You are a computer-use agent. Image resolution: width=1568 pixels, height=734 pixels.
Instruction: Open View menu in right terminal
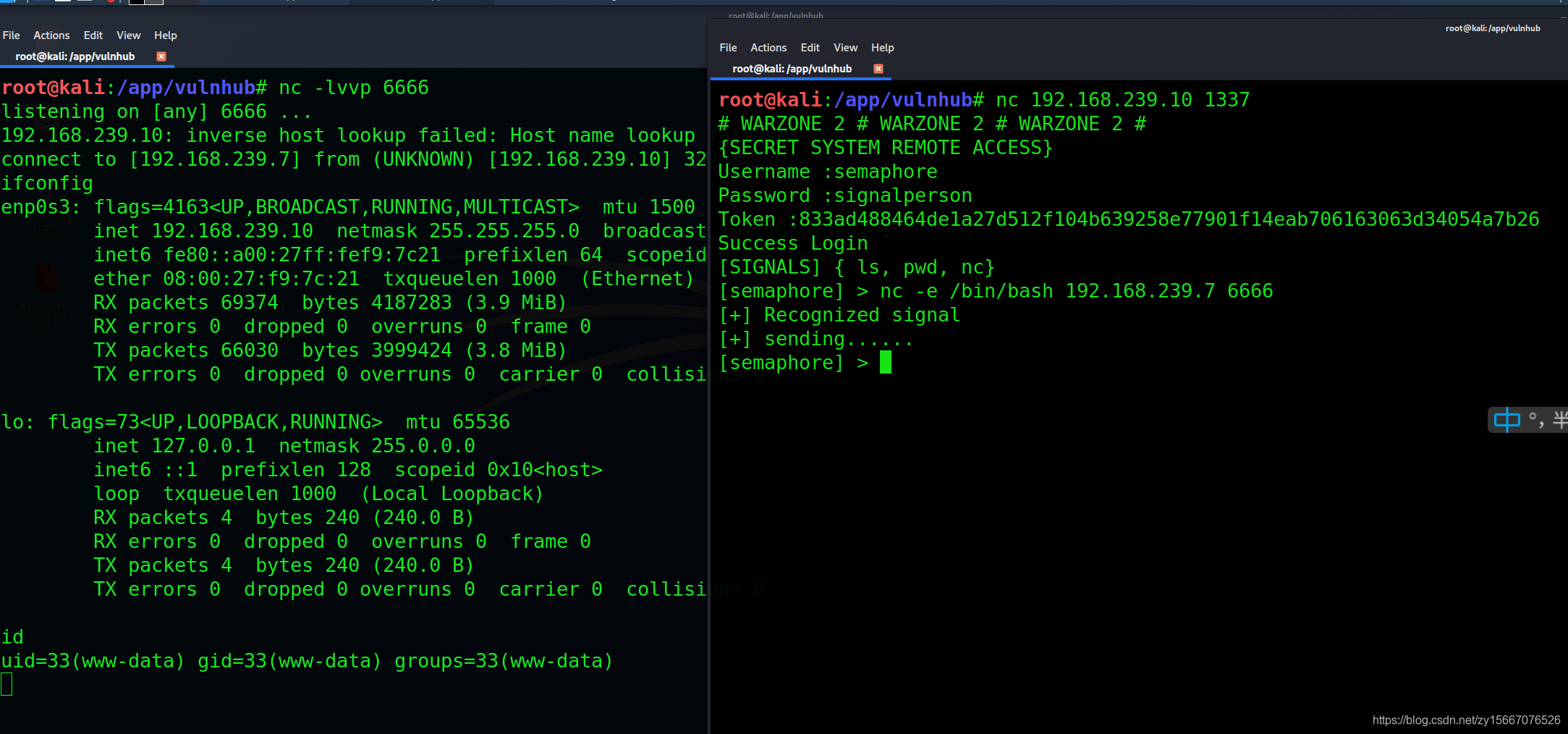click(845, 48)
